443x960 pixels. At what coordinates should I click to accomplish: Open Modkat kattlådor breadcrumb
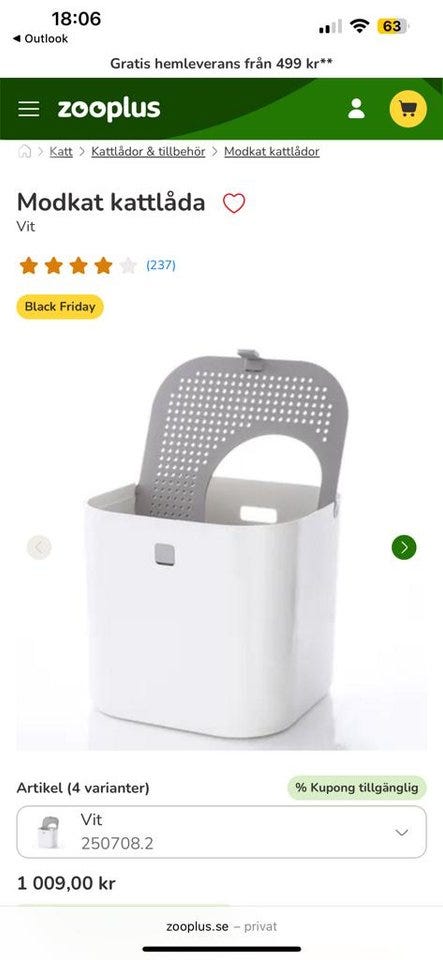tap(272, 151)
